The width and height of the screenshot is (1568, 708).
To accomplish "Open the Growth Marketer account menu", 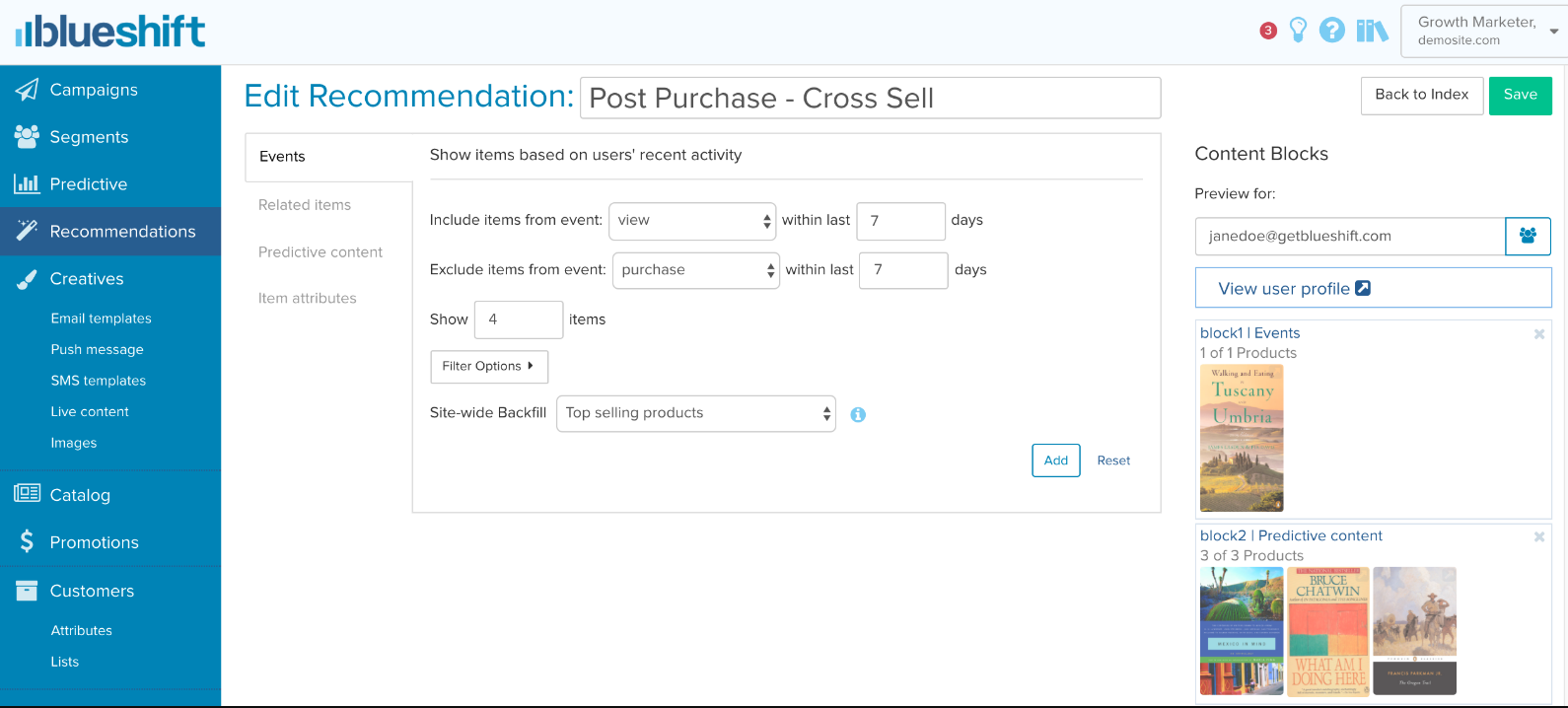I will 1483,31.
